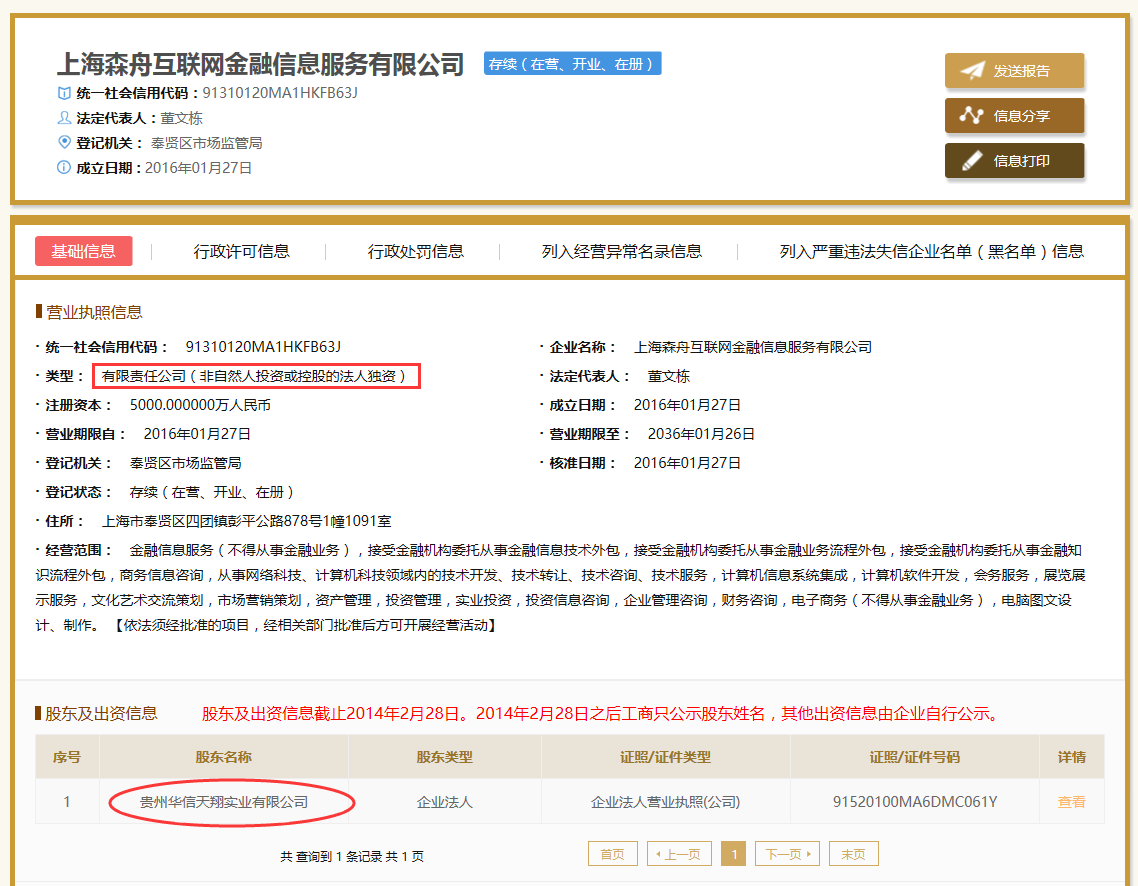Image resolution: width=1138 pixels, height=886 pixels.
Task: Click the 上一页 pagination button
Action: tap(679, 854)
